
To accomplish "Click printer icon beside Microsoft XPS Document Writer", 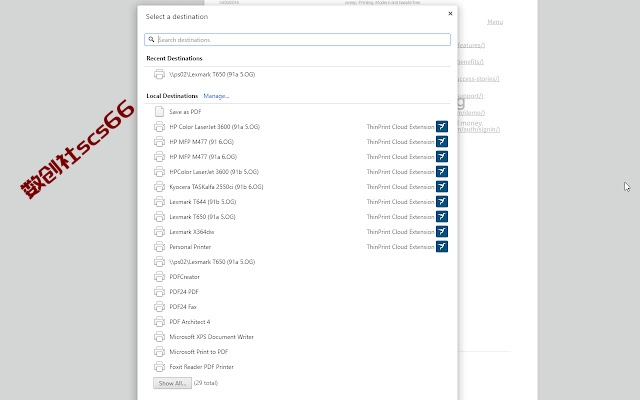I will (159, 337).
